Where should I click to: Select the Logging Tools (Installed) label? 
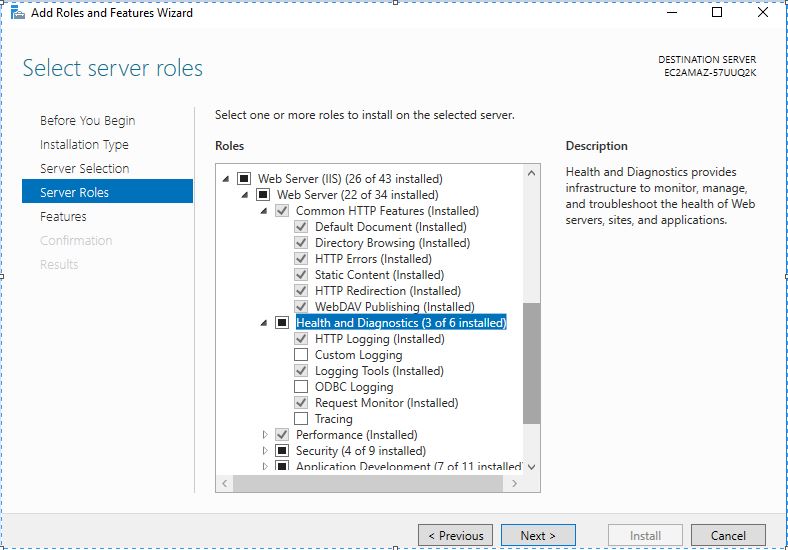pos(379,371)
